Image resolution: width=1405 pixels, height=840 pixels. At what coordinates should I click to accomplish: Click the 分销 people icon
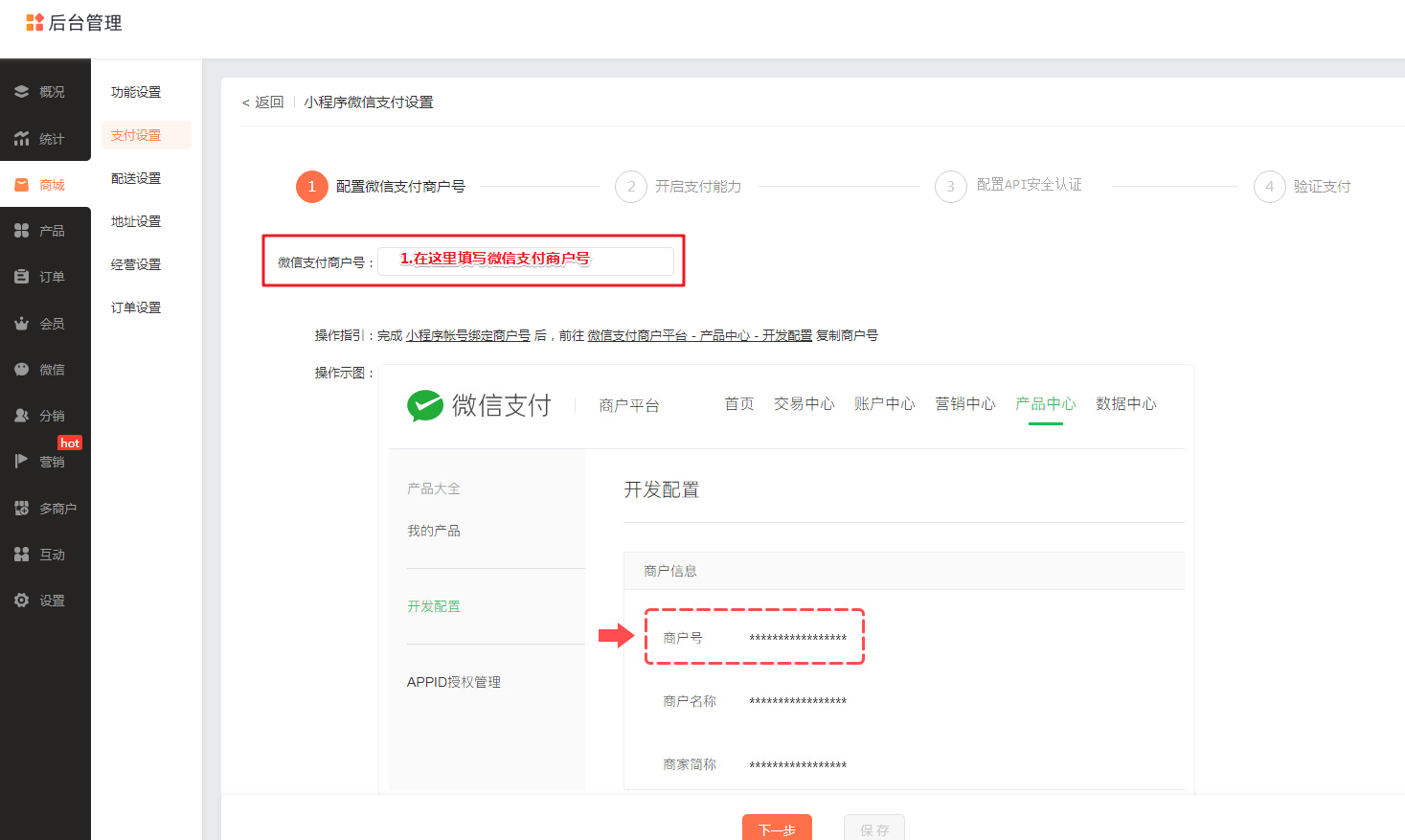pyautogui.click(x=21, y=416)
